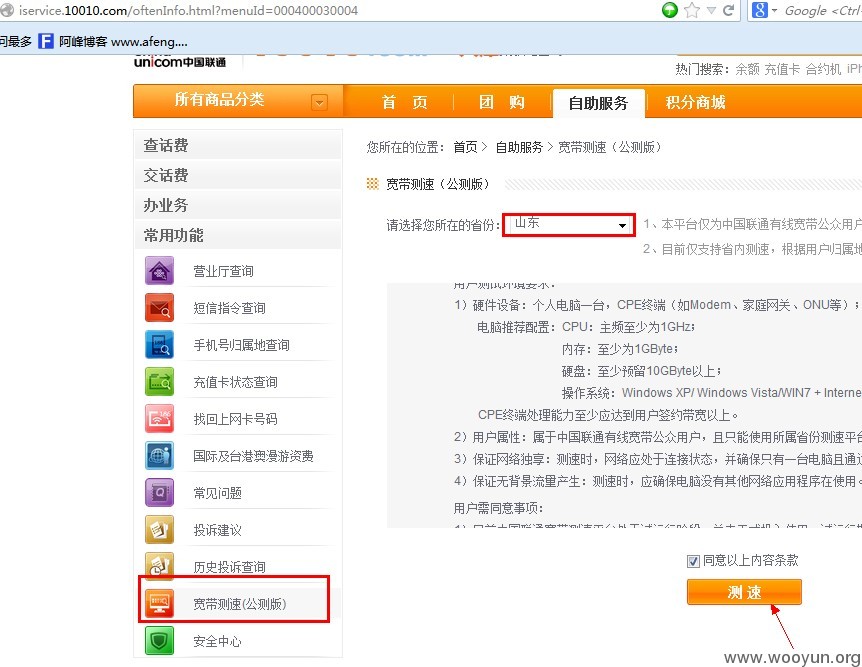Click the 安全中心 green shield icon
This screenshot has height=667, width=862.
coord(159,641)
